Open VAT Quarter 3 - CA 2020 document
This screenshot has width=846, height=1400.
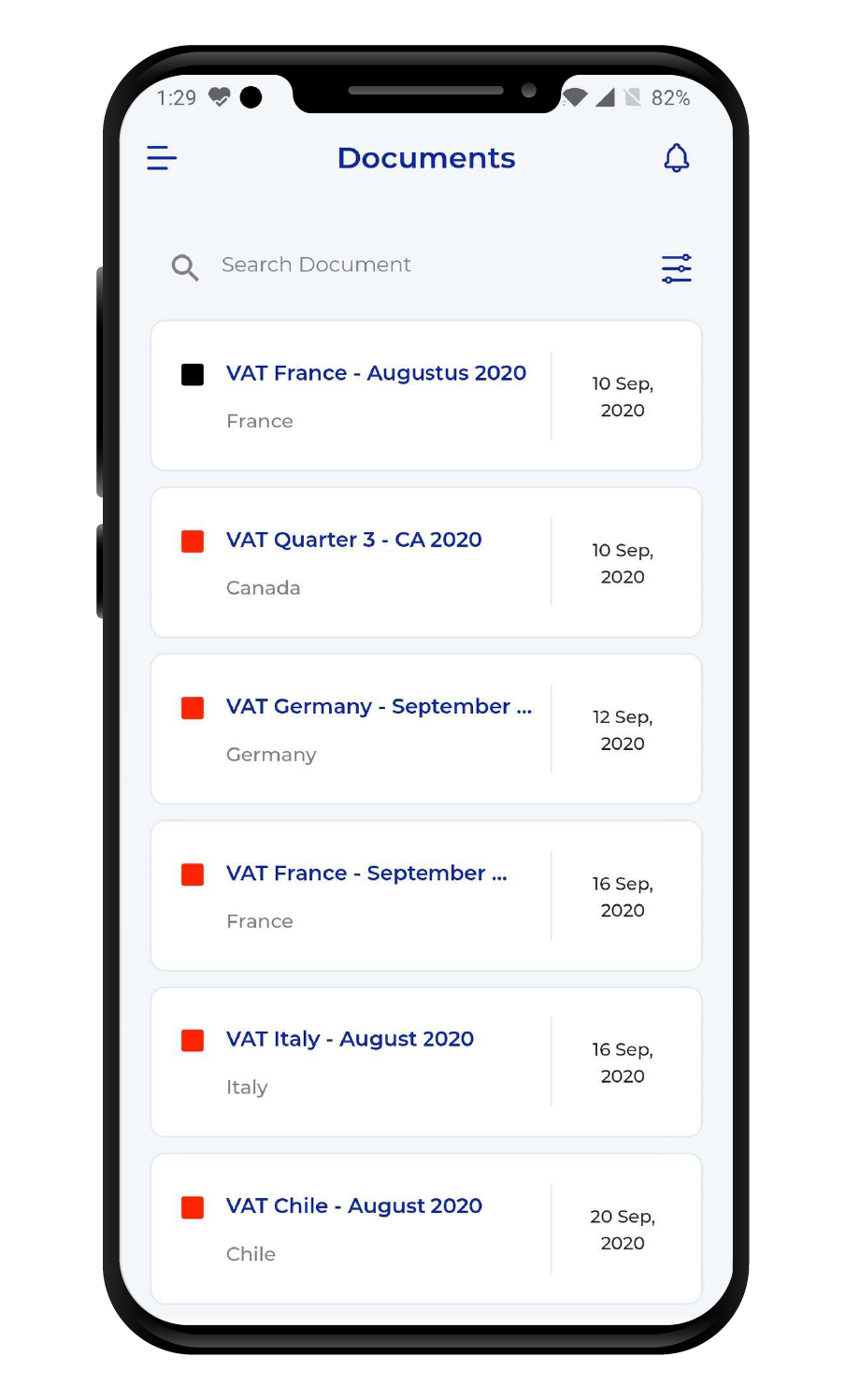pyautogui.click(x=353, y=540)
